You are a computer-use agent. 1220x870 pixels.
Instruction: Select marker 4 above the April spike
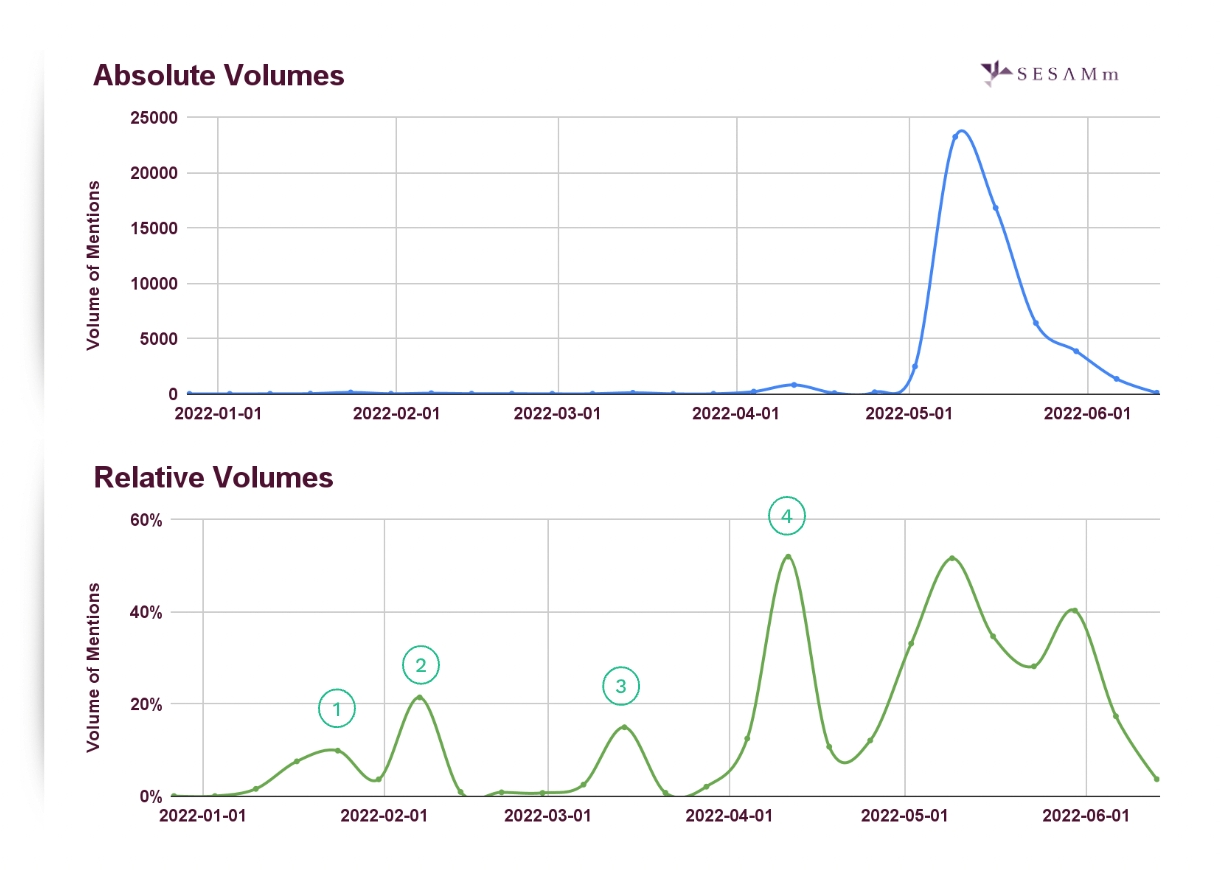786,516
